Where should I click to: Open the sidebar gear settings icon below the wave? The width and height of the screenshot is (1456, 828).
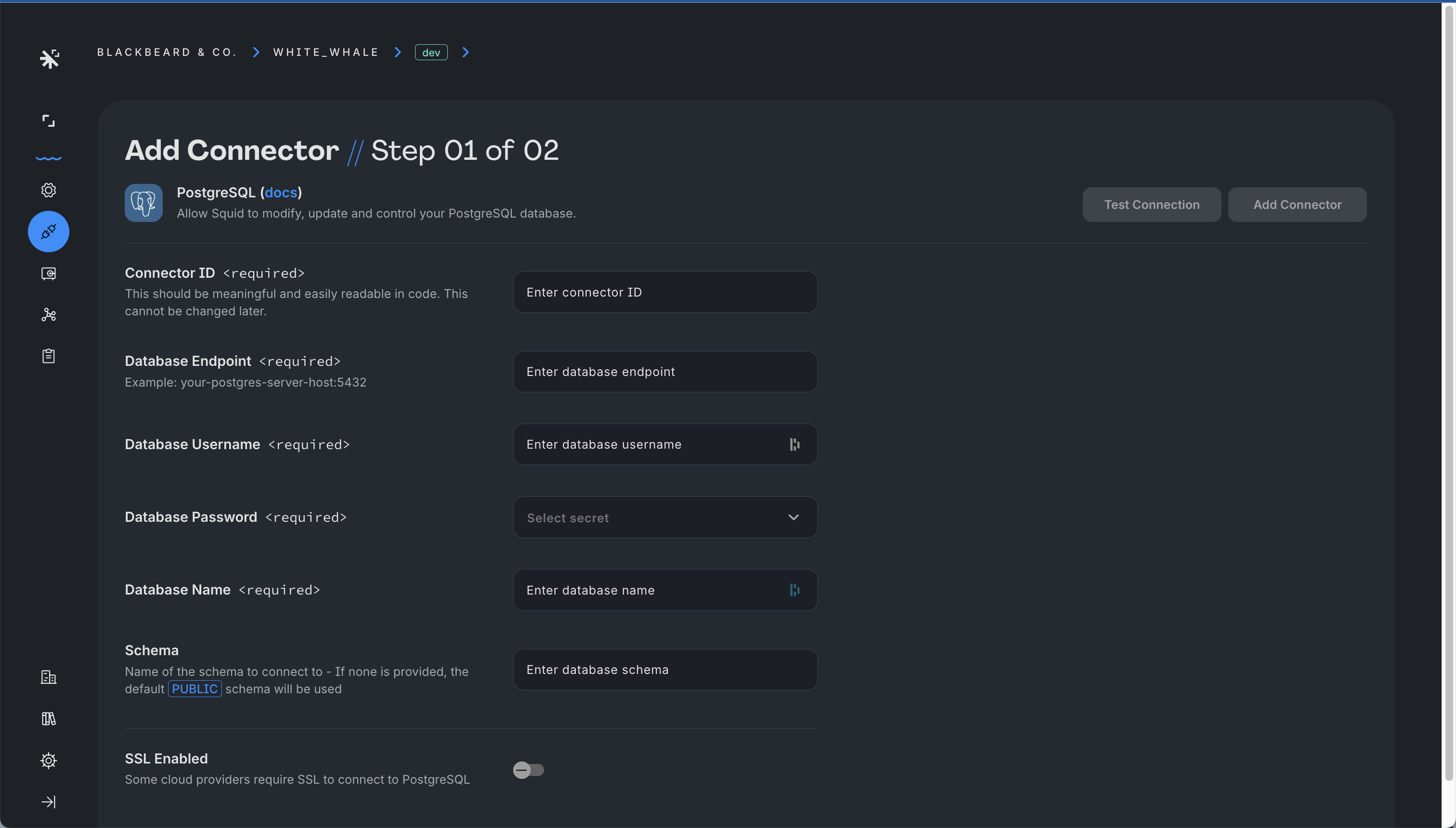48,190
